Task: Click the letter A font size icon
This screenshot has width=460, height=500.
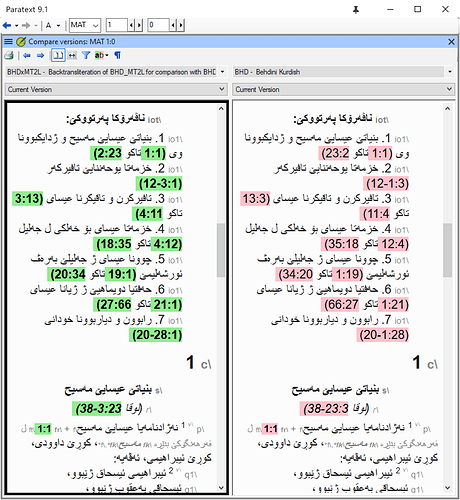Action: pos(49,25)
